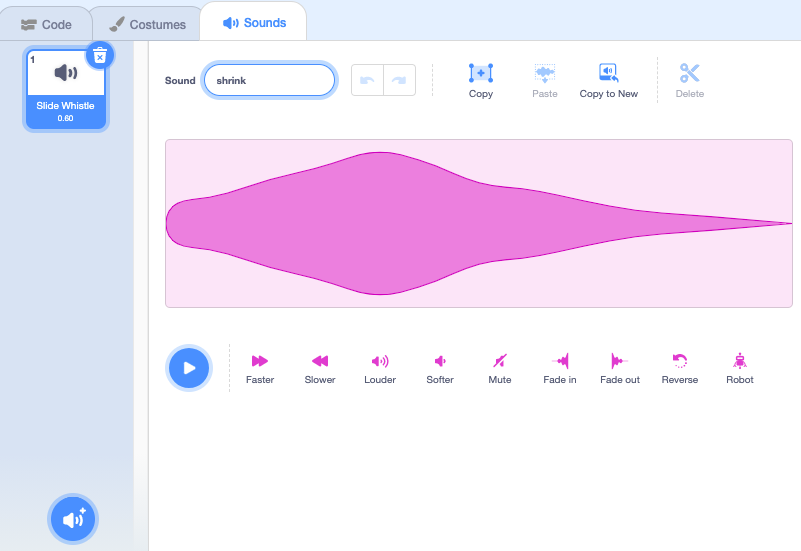Apply the Fade out effect
This screenshot has width=801, height=551.
coord(620,369)
